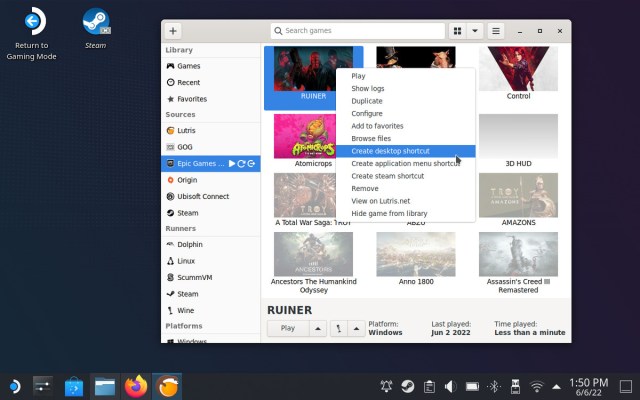The width and height of the screenshot is (640, 400).
Task: Switch to grid view icon
Action: click(x=458, y=31)
